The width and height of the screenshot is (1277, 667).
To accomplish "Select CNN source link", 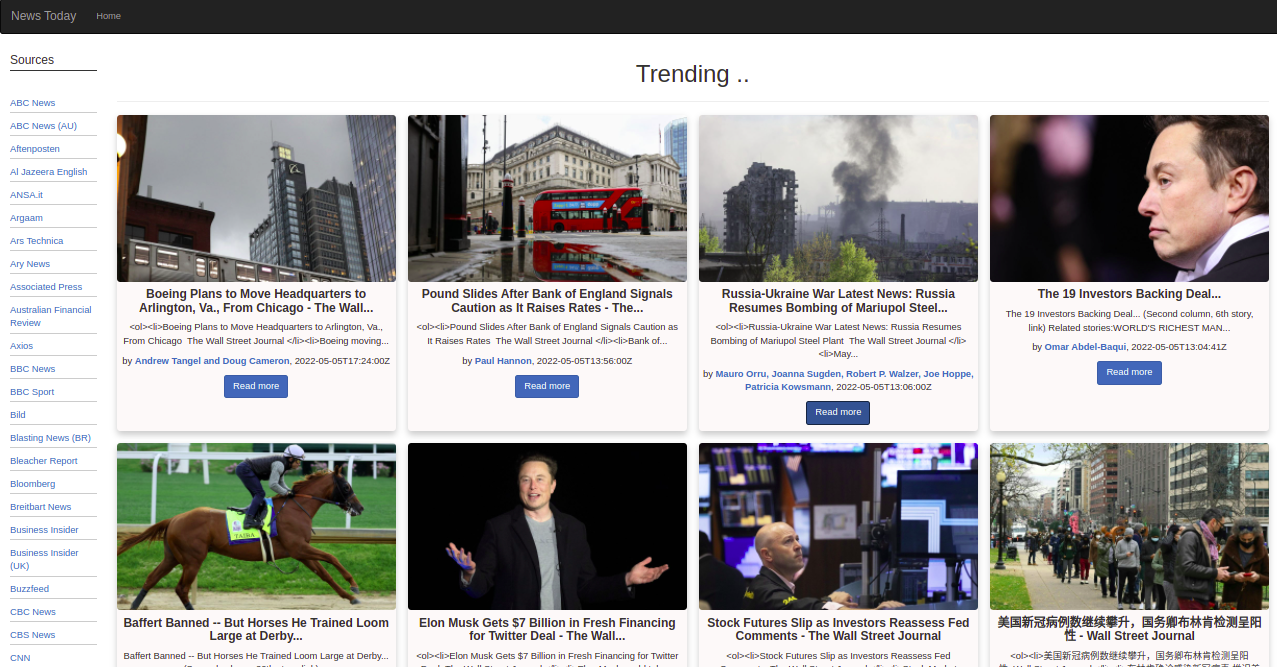I will click(x=20, y=658).
